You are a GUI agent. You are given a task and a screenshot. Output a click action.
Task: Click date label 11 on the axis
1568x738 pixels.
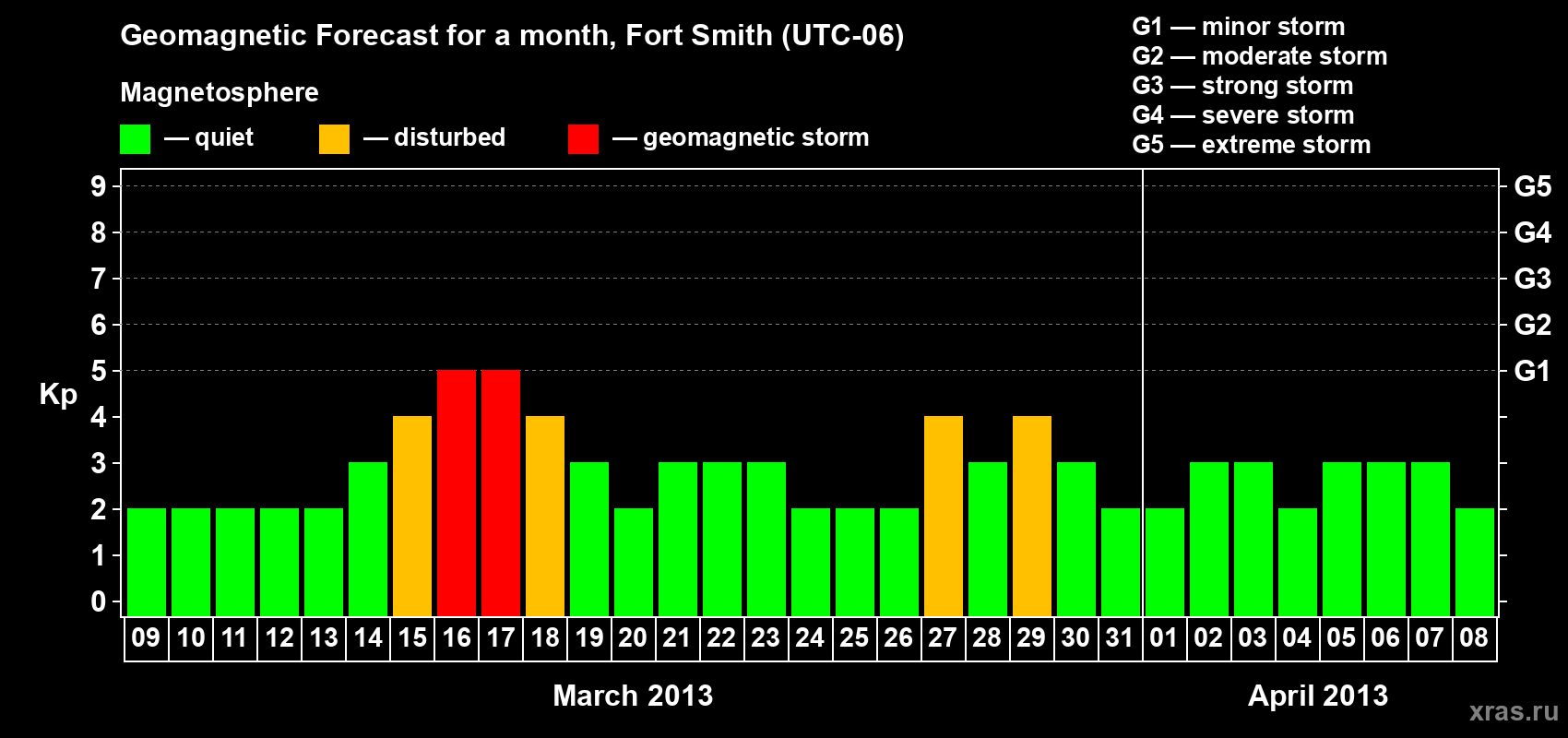tap(234, 638)
